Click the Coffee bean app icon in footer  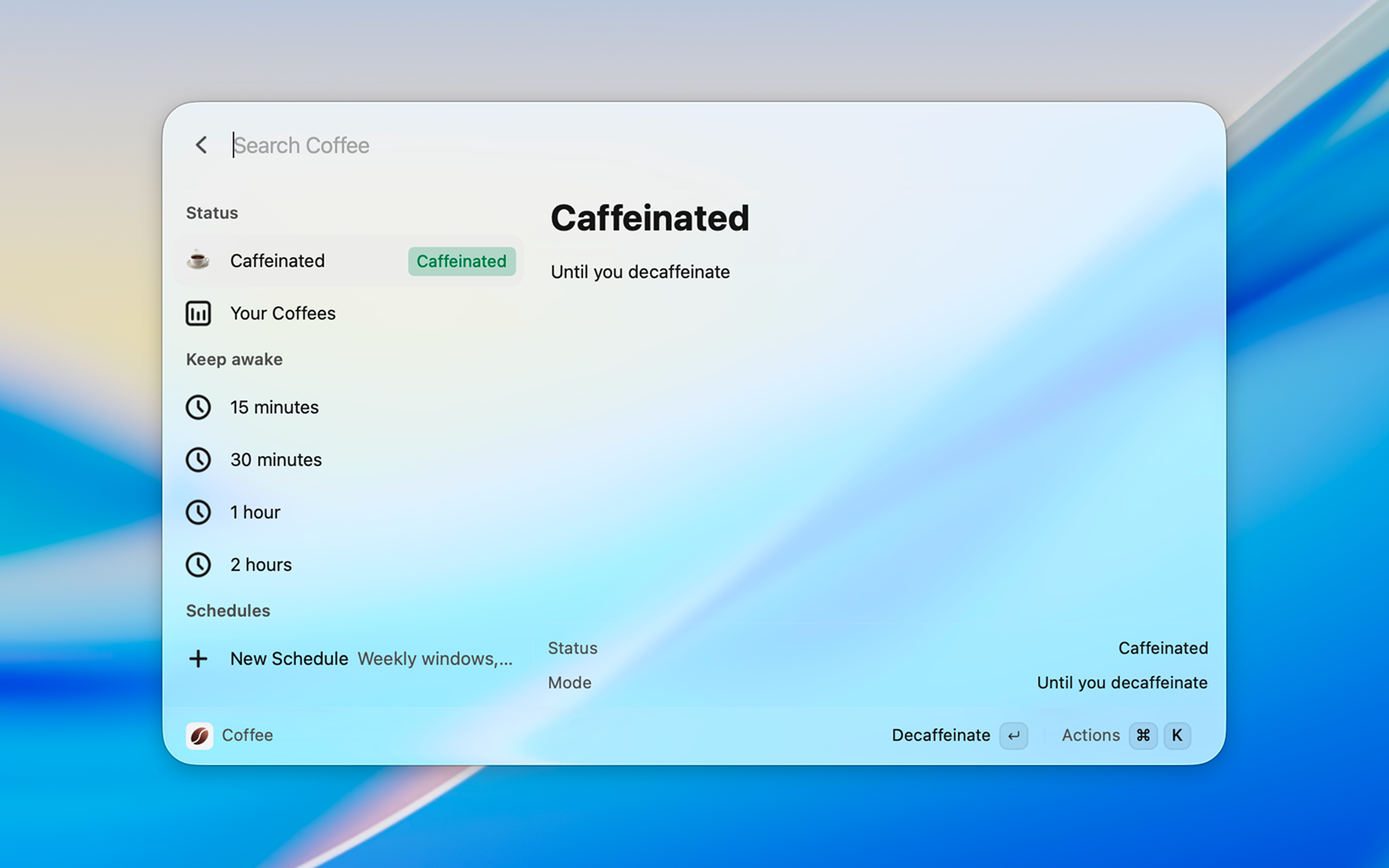[199, 735]
